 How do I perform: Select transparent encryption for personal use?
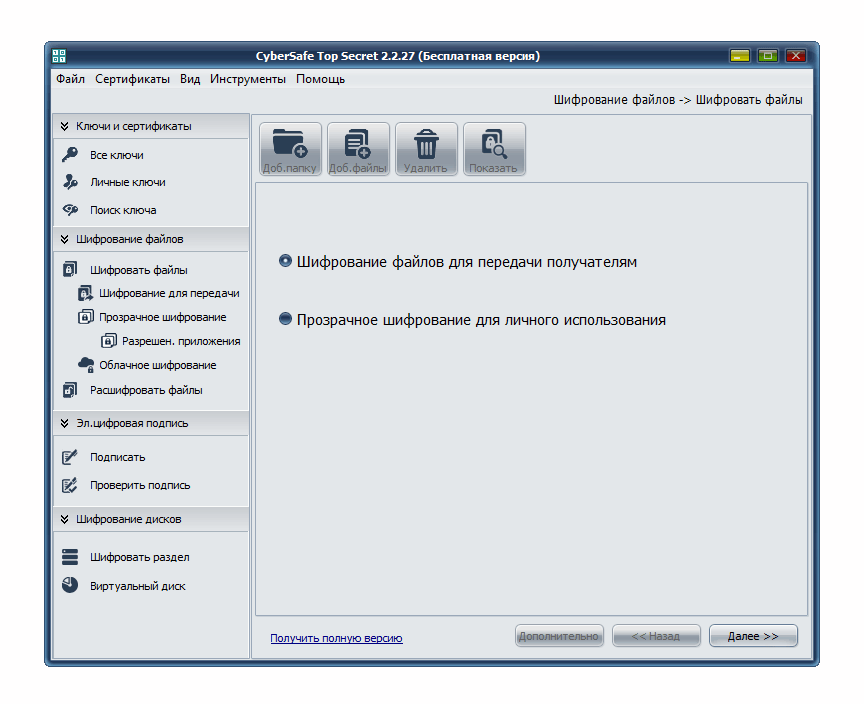286,320
